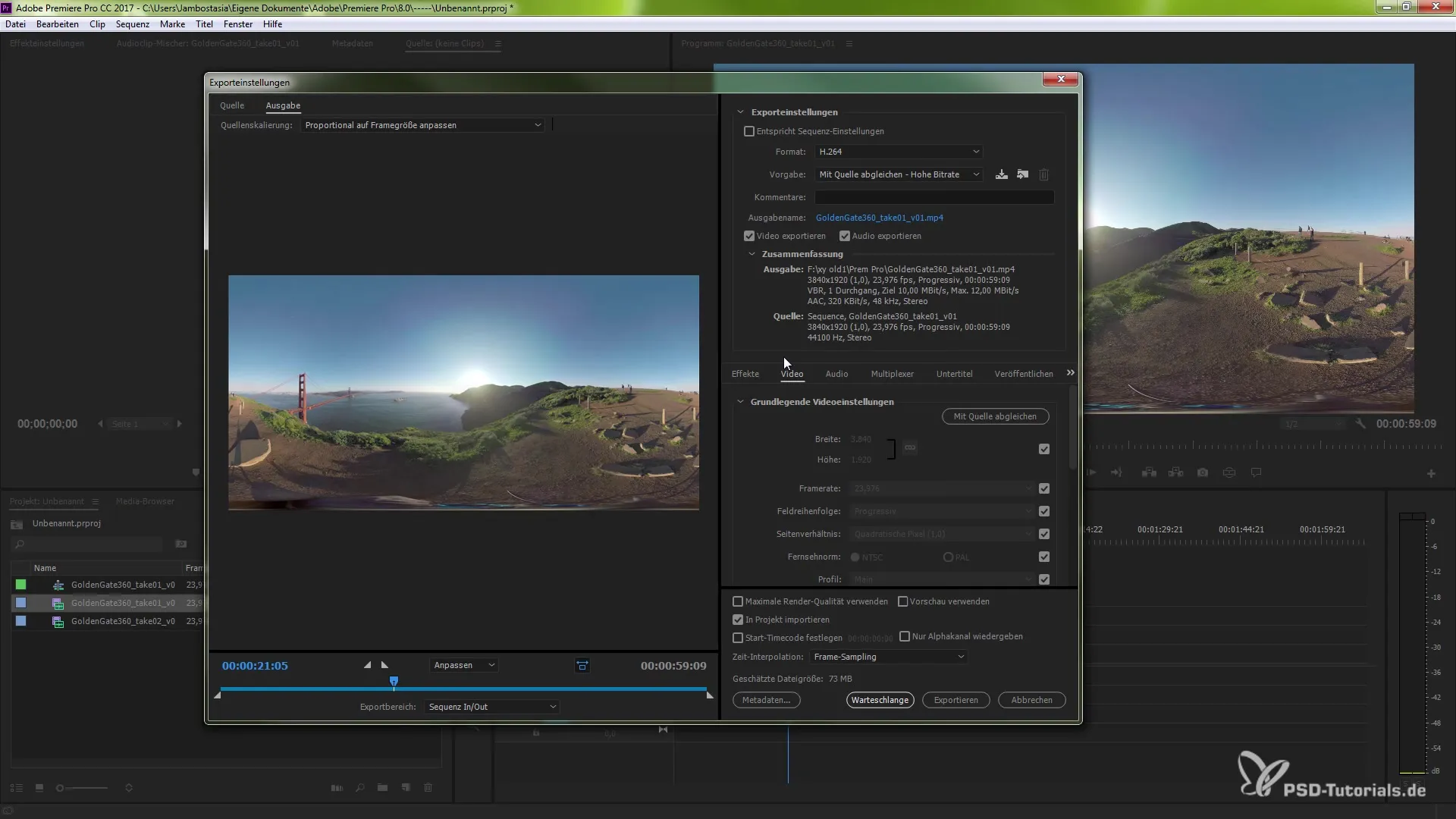Open the Vorgabe preset dropdown
1456x819 pixels.
(899, 174)
